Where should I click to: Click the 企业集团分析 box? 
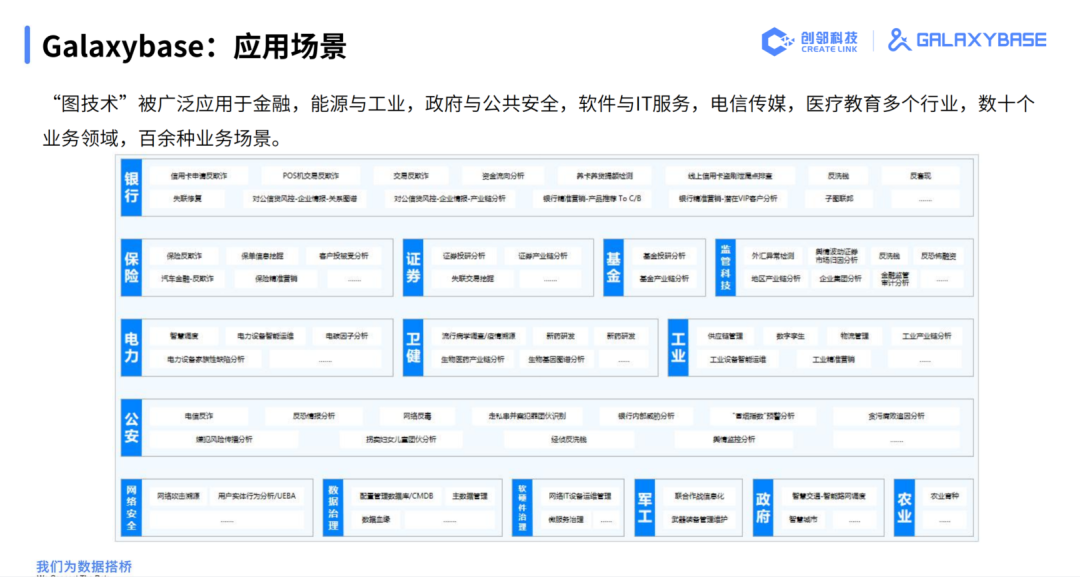840,279
